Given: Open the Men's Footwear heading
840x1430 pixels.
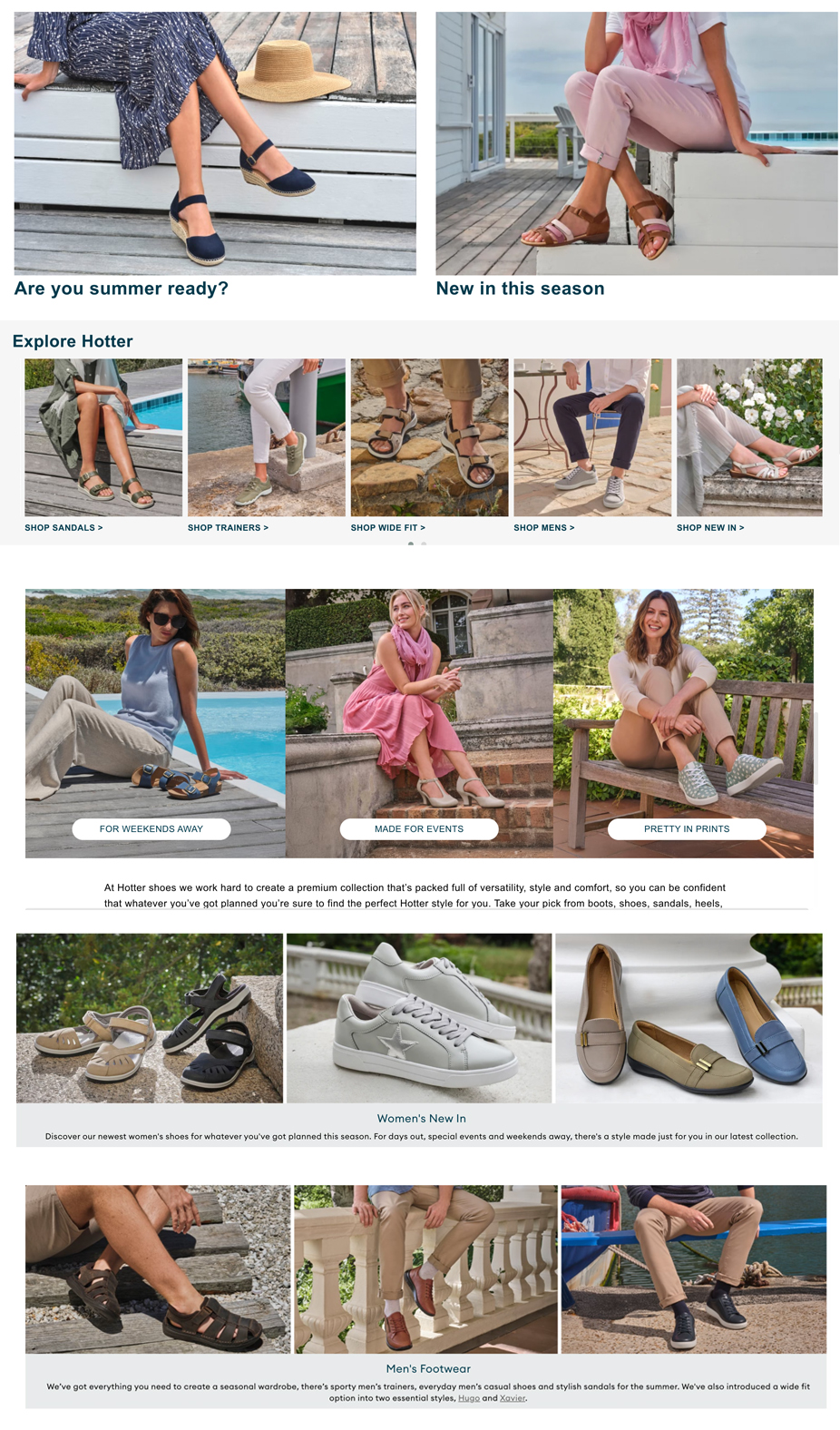Looking at the screenshot, I should (x=428, y=1368).
